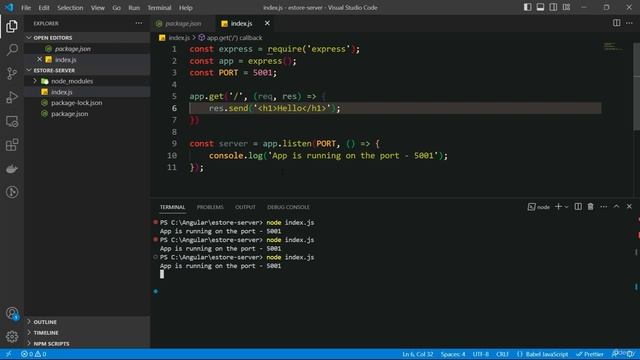Split the terminal panel
Viewport: 640px width, 360px height.
(578, 207)
